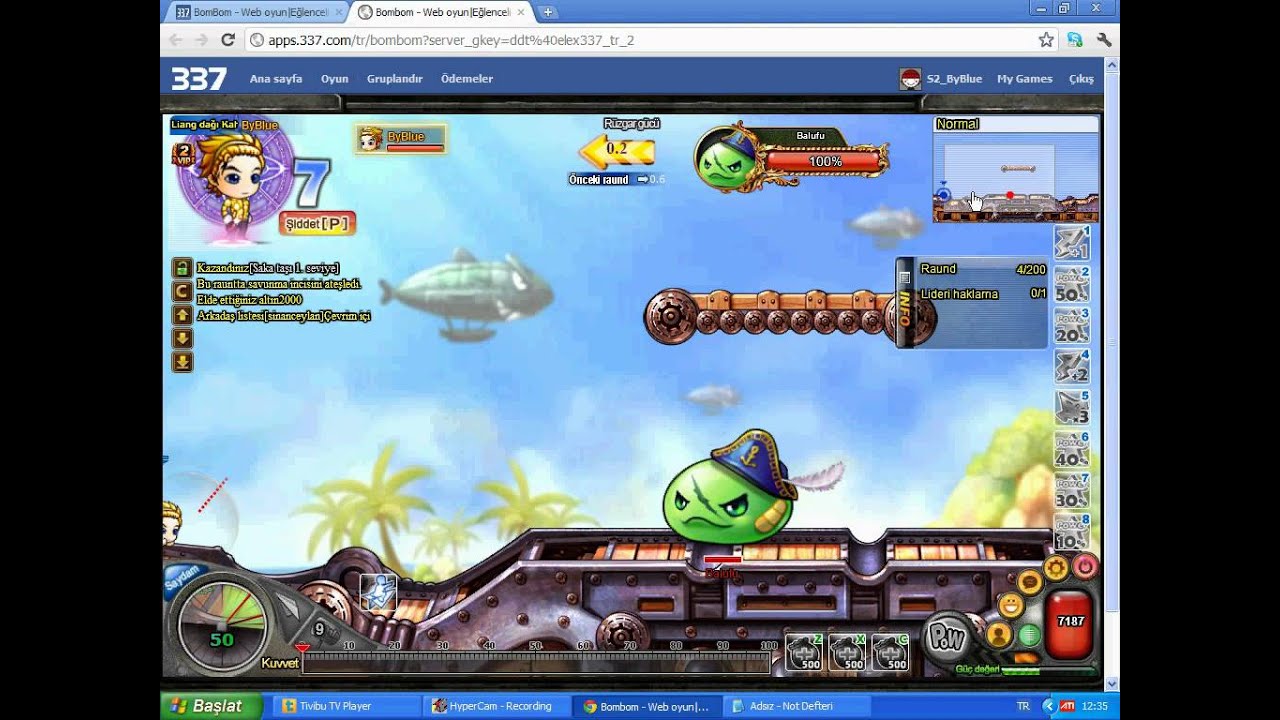The image size is (1280, 720).
Task: Use the C item slot costing 500
Action: click(890, 652)
